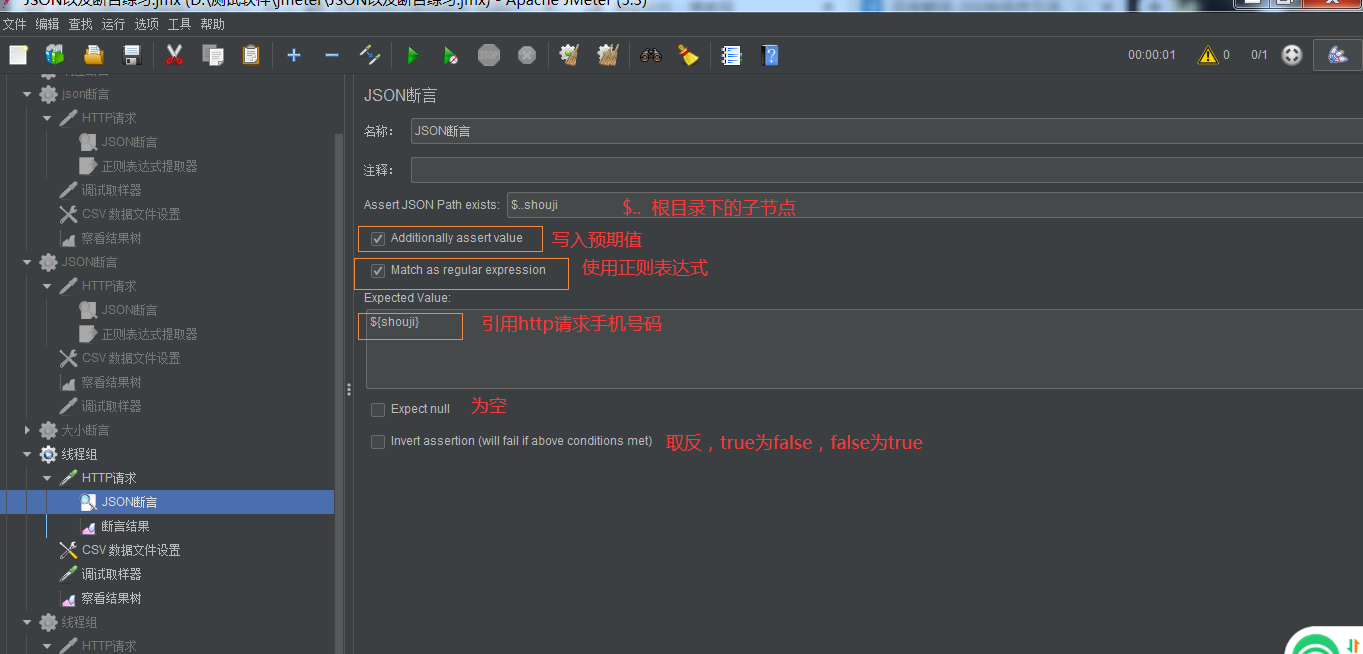Open Help with blue question-mark icon
The image size is (1363, 654).
[770, 55]
